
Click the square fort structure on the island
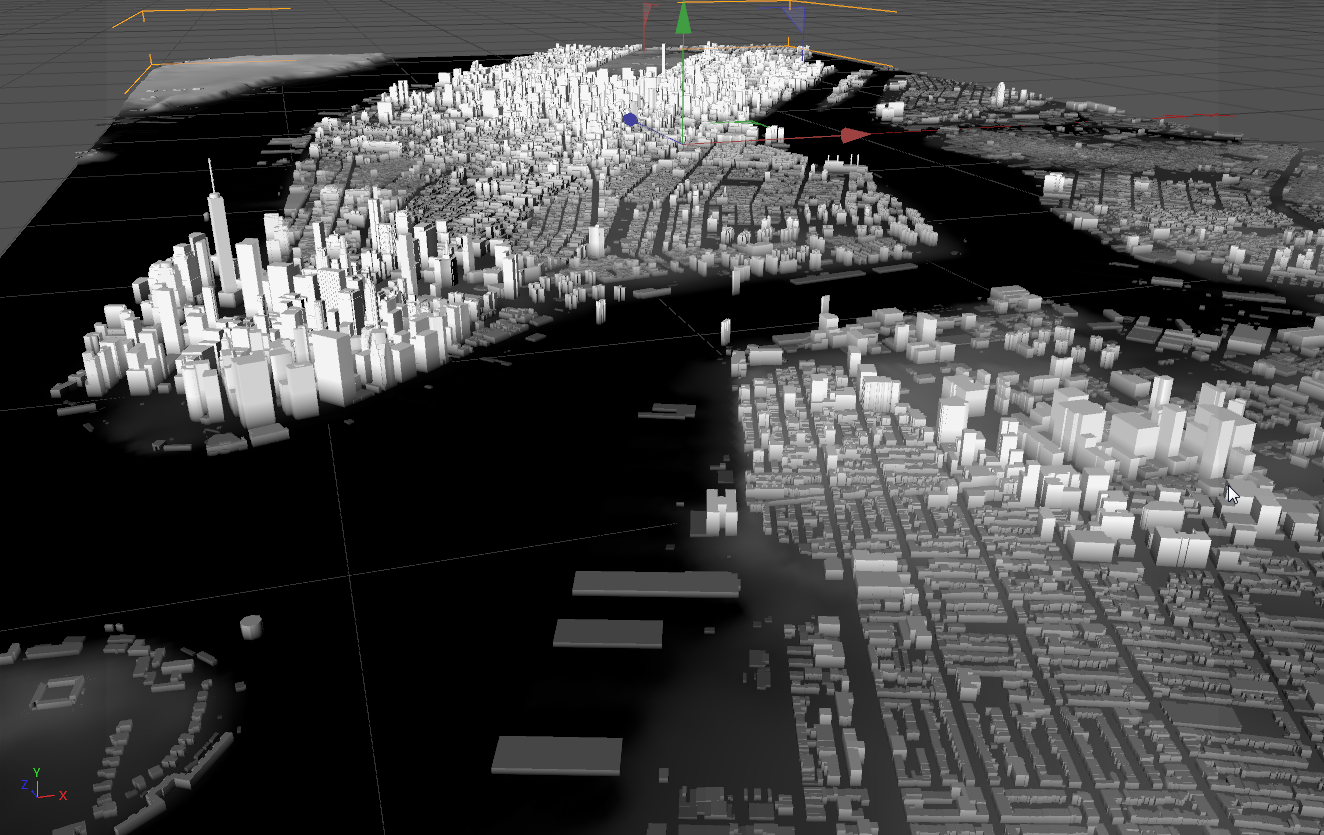click(x=58, y=692)
